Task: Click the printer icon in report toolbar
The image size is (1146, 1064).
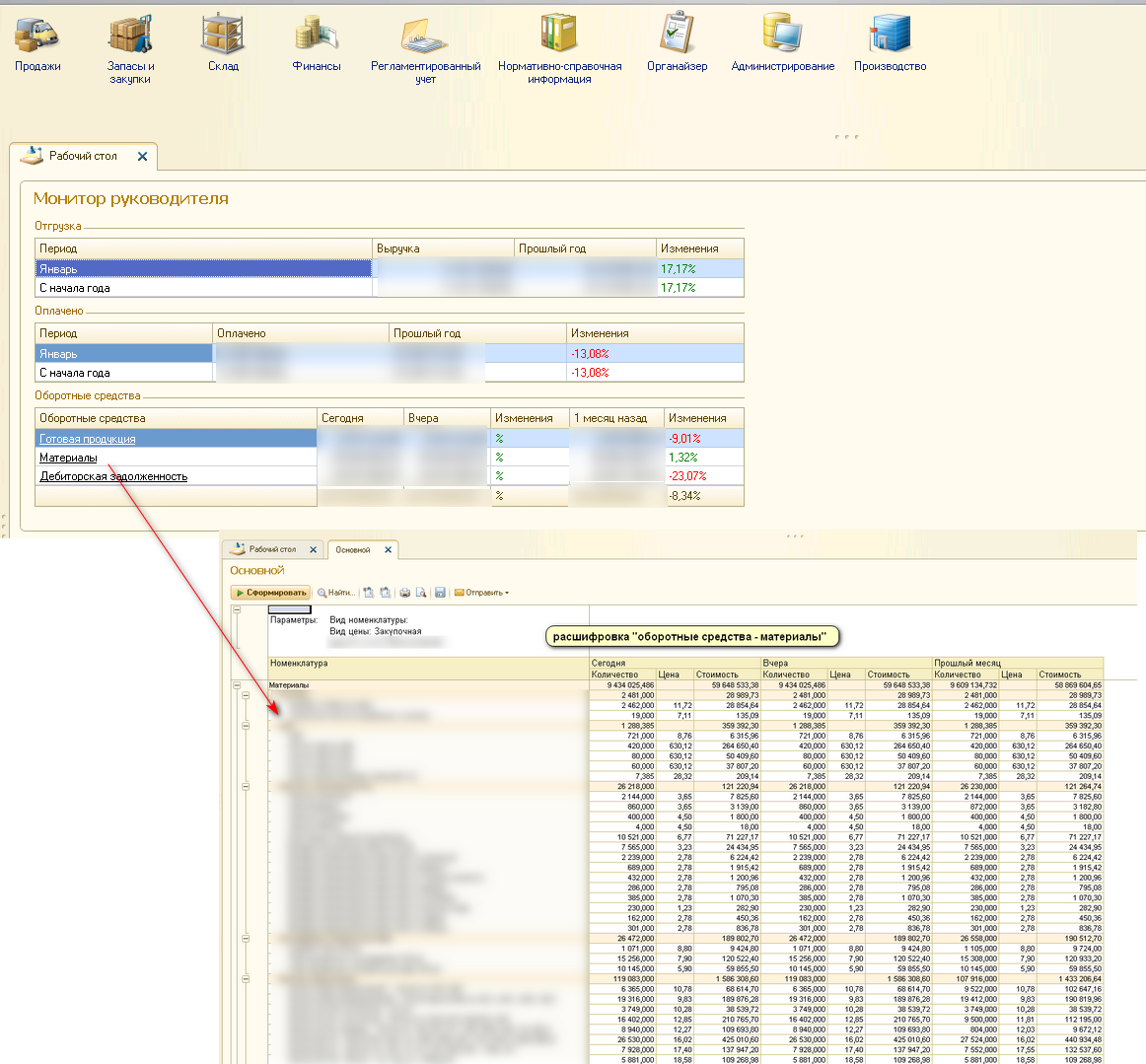Action: point(404,593)
